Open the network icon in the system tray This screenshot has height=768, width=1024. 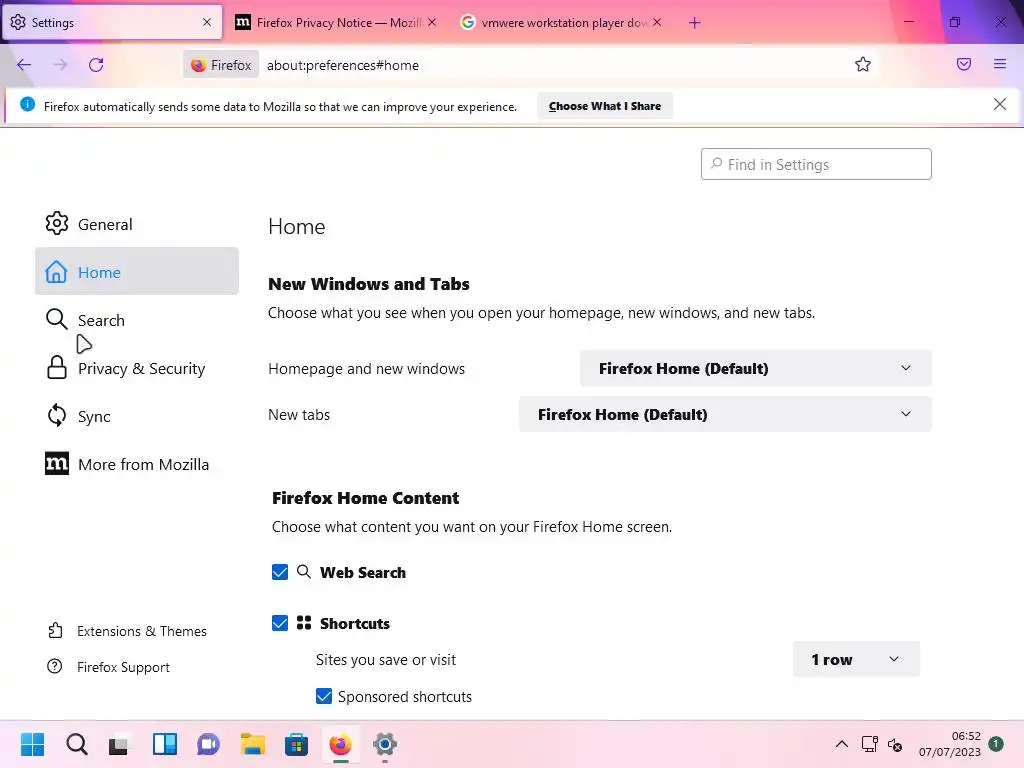coord(869,744)
